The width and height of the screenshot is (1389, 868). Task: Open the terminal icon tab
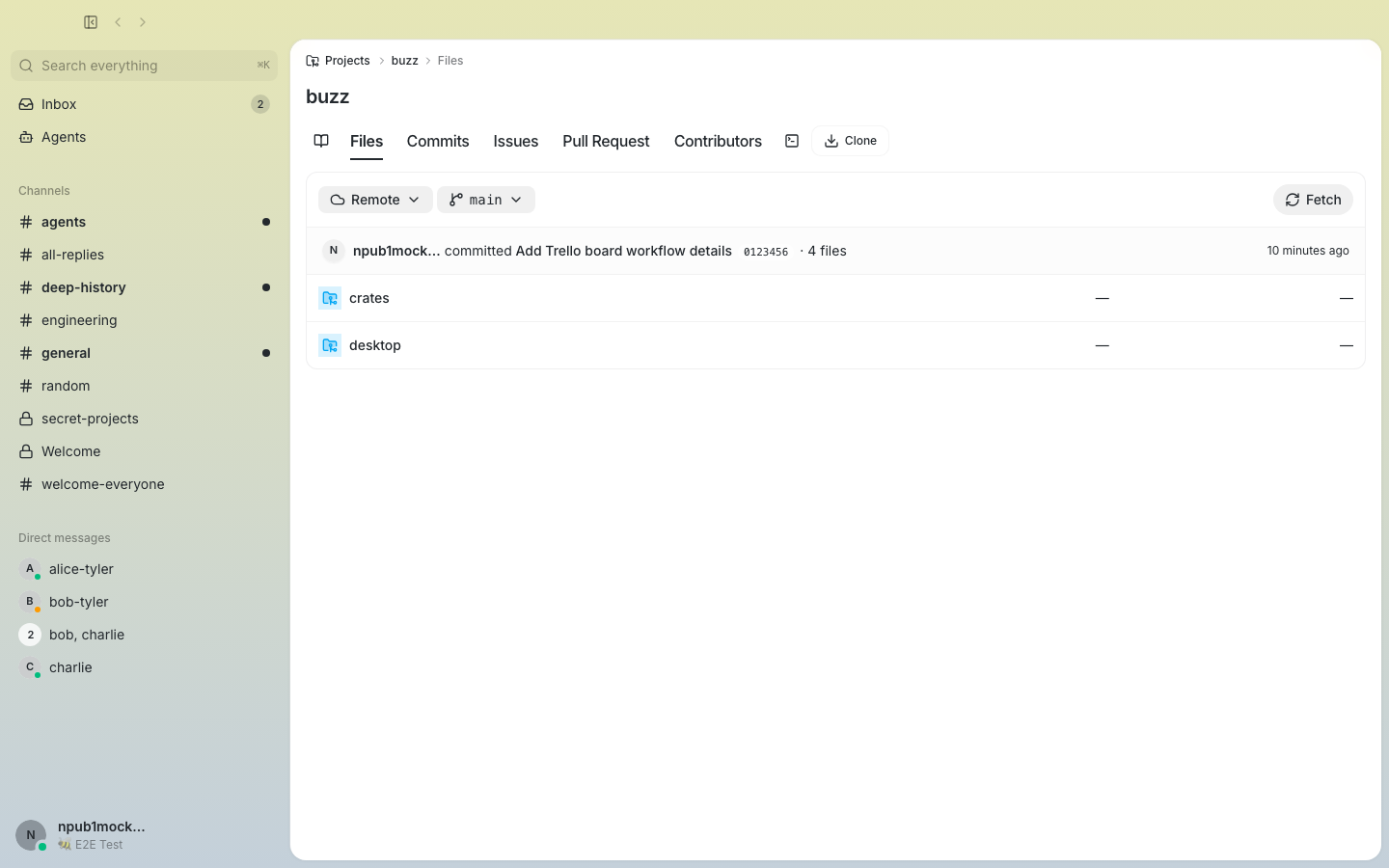(x=792, y=141)
